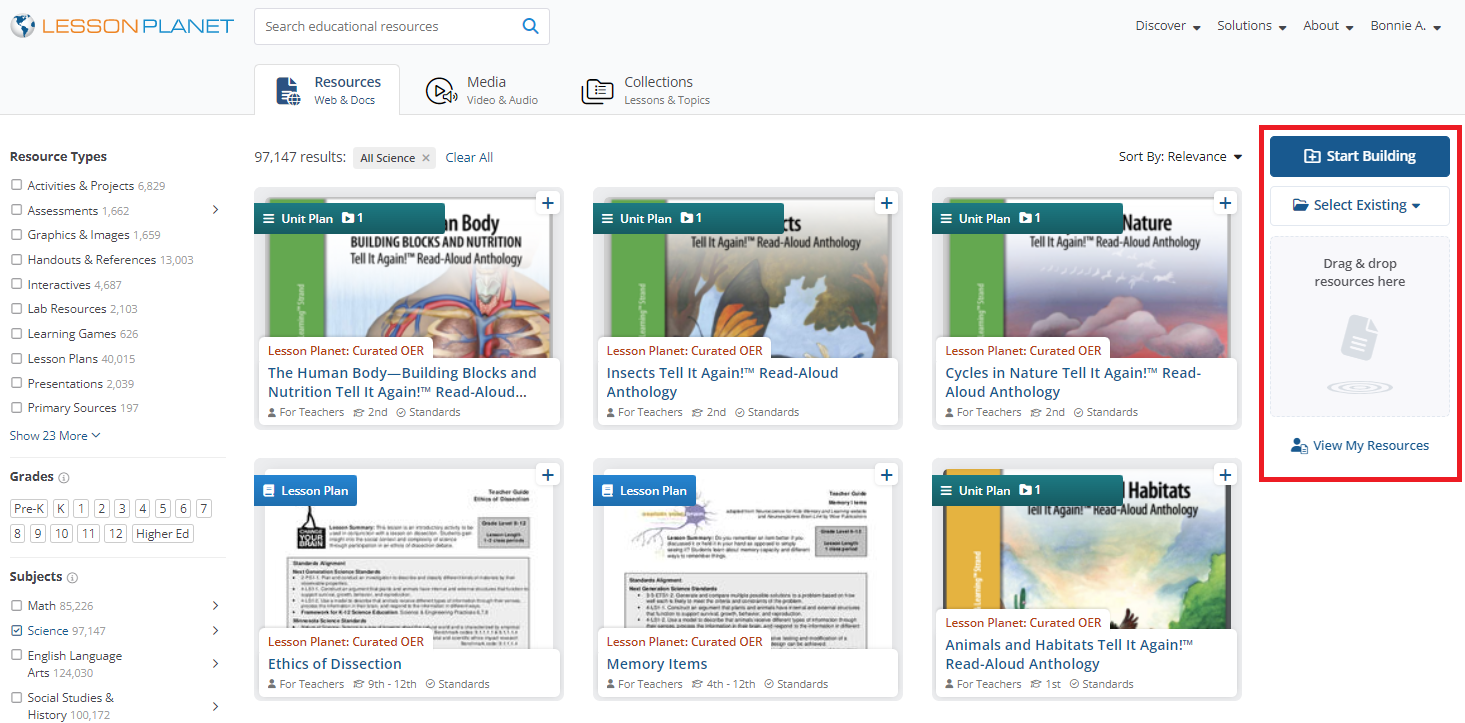The image size is (1465, 723).
Task: Open the Solutions dropdown menu
Action: (1252, 26)
